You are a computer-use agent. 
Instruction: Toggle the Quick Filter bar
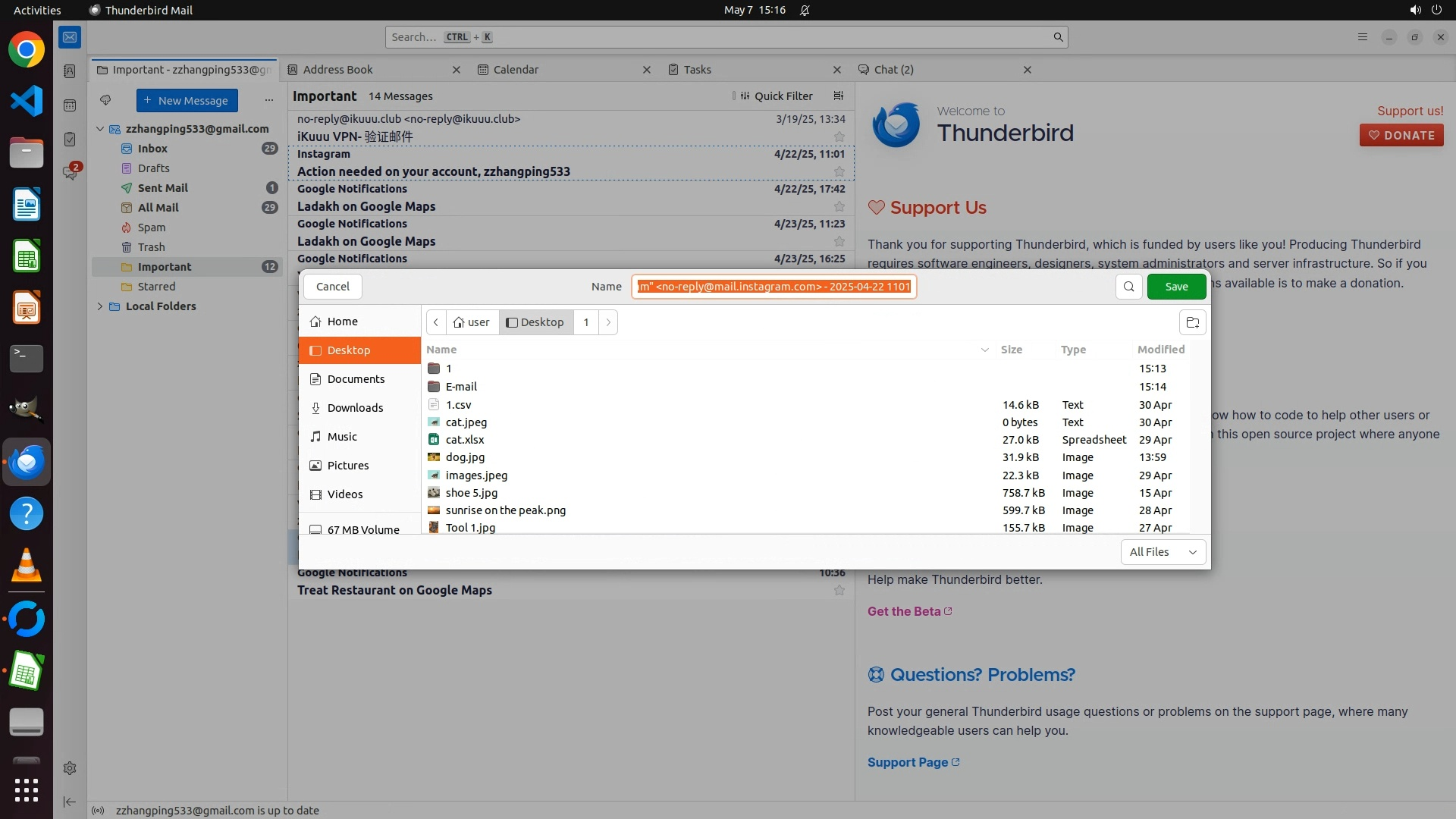click(776, 96)
